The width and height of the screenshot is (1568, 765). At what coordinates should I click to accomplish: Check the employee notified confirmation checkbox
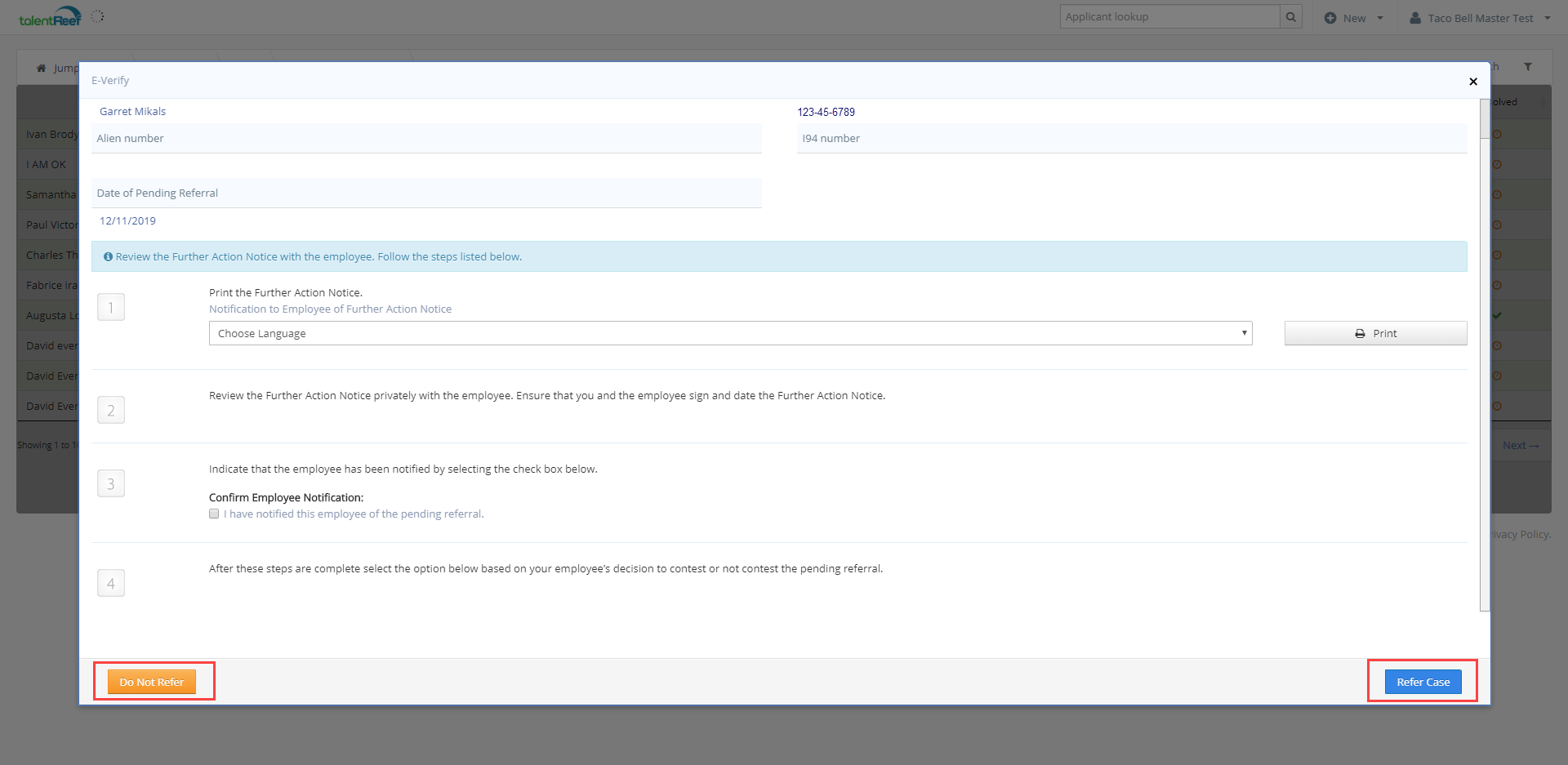pos(214,514)
